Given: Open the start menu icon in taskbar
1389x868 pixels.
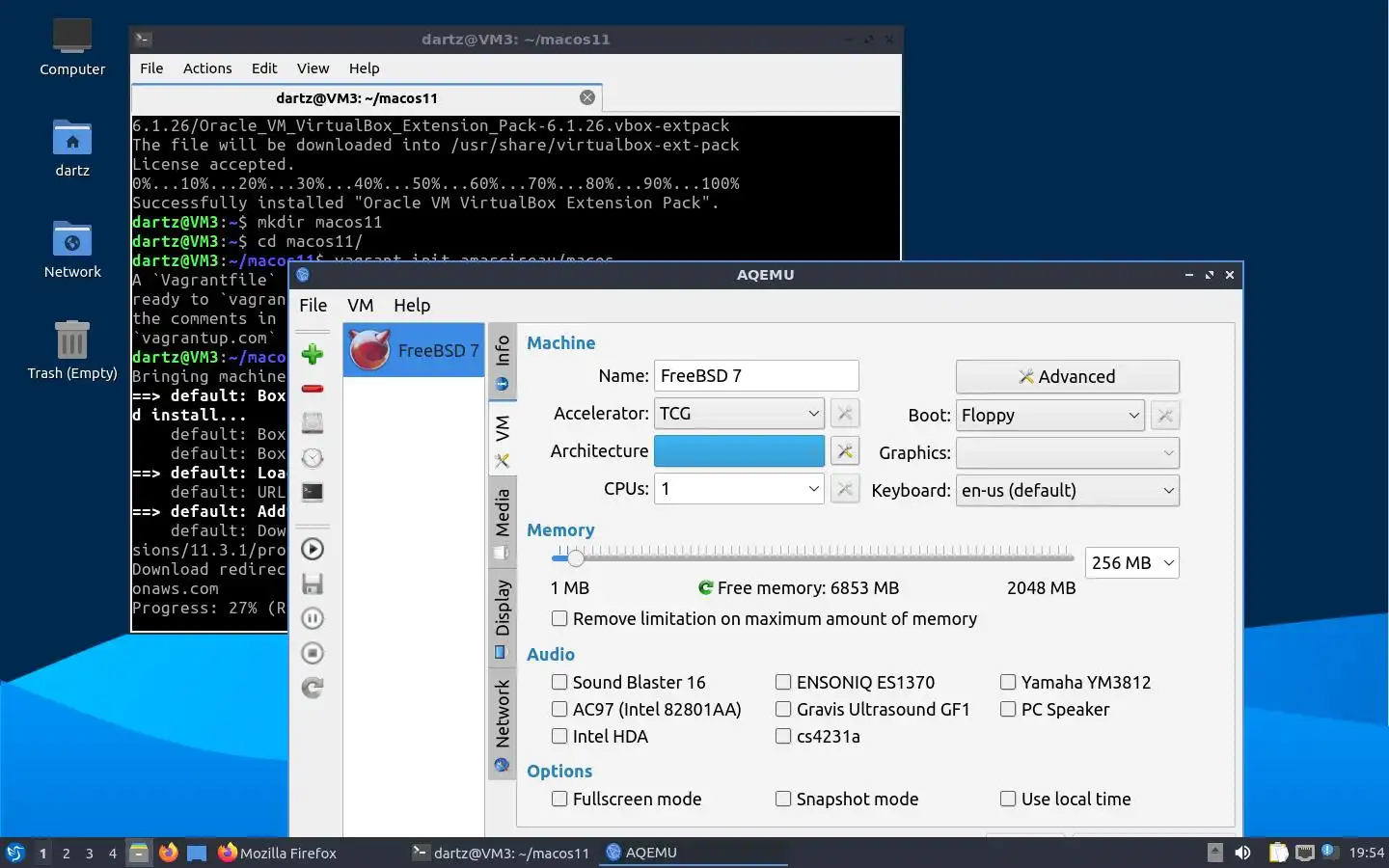Looking at the screenshot, I should (x=15, y=853).
